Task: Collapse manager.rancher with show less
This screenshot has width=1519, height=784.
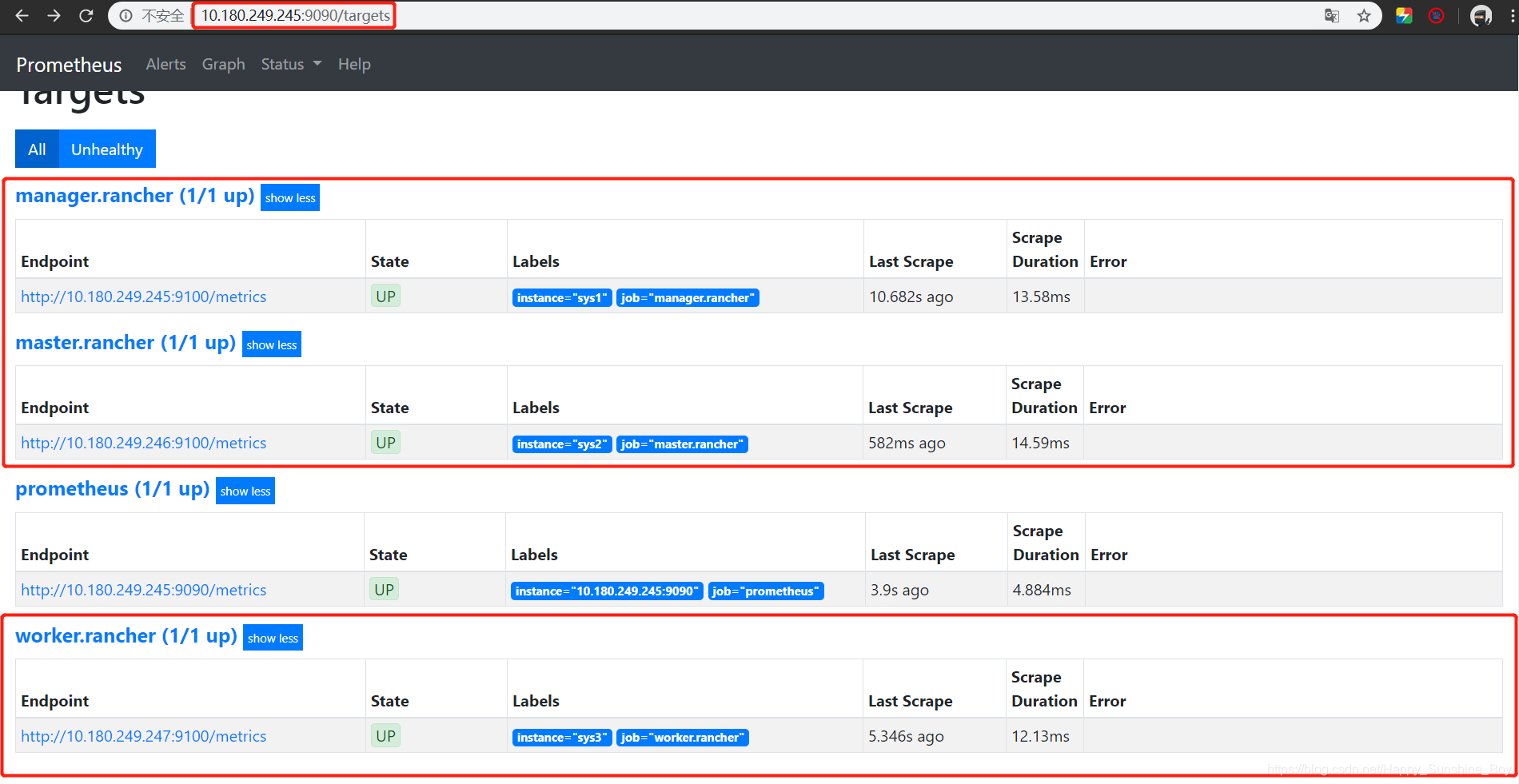Action: [290, 198]
